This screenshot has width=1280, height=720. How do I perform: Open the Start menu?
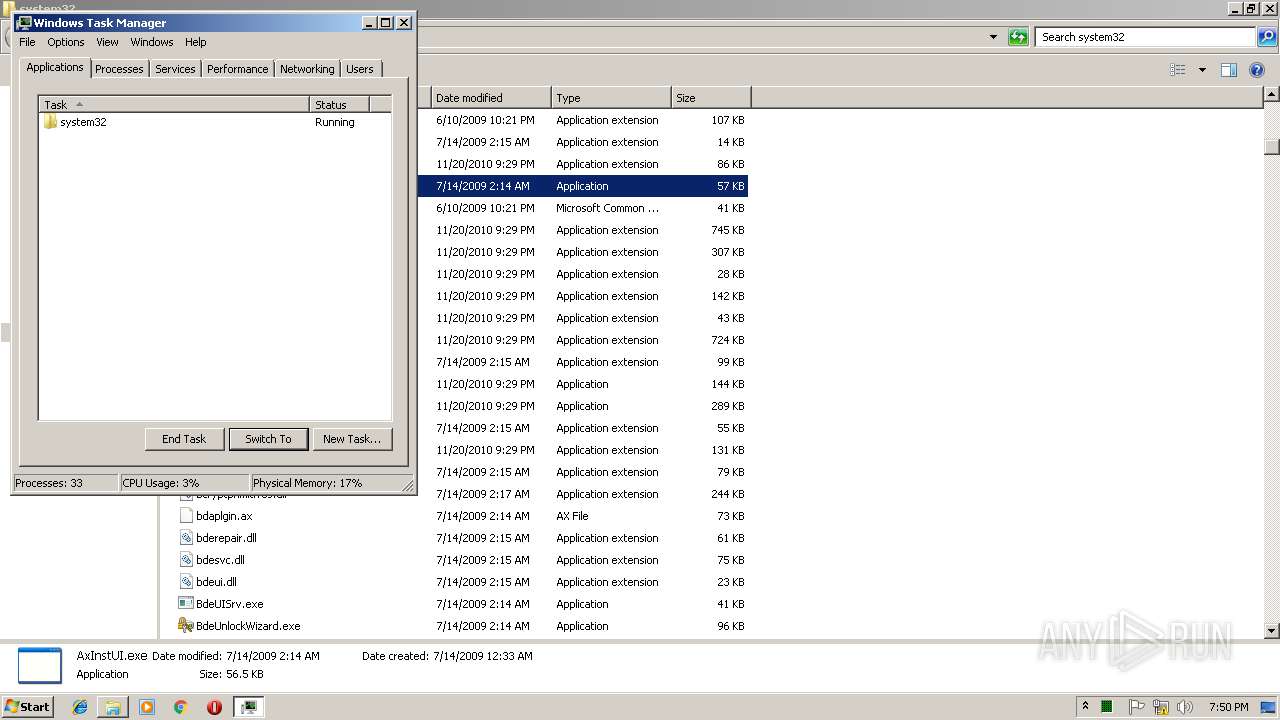(27, 707)
